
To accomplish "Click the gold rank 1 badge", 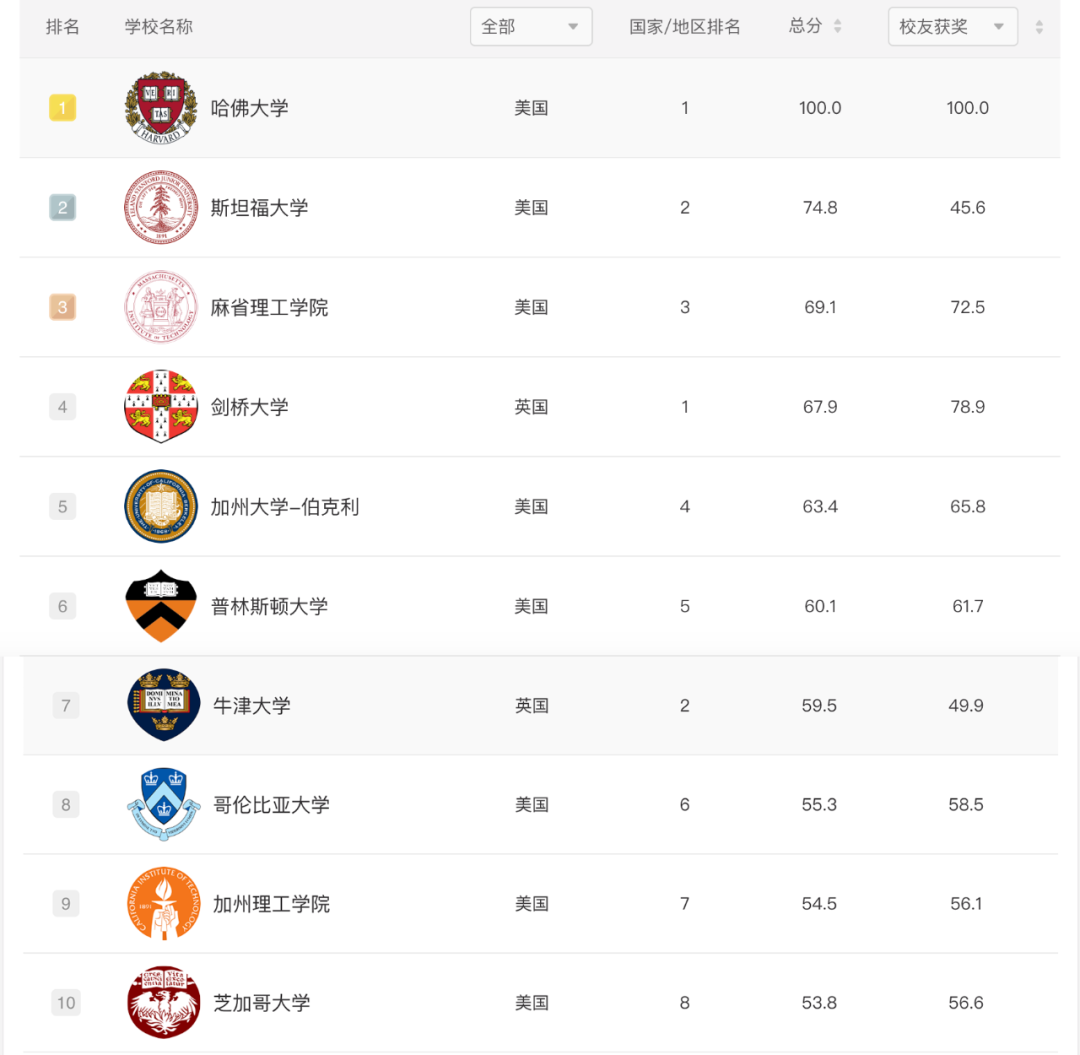I will (x=62, y=108).
